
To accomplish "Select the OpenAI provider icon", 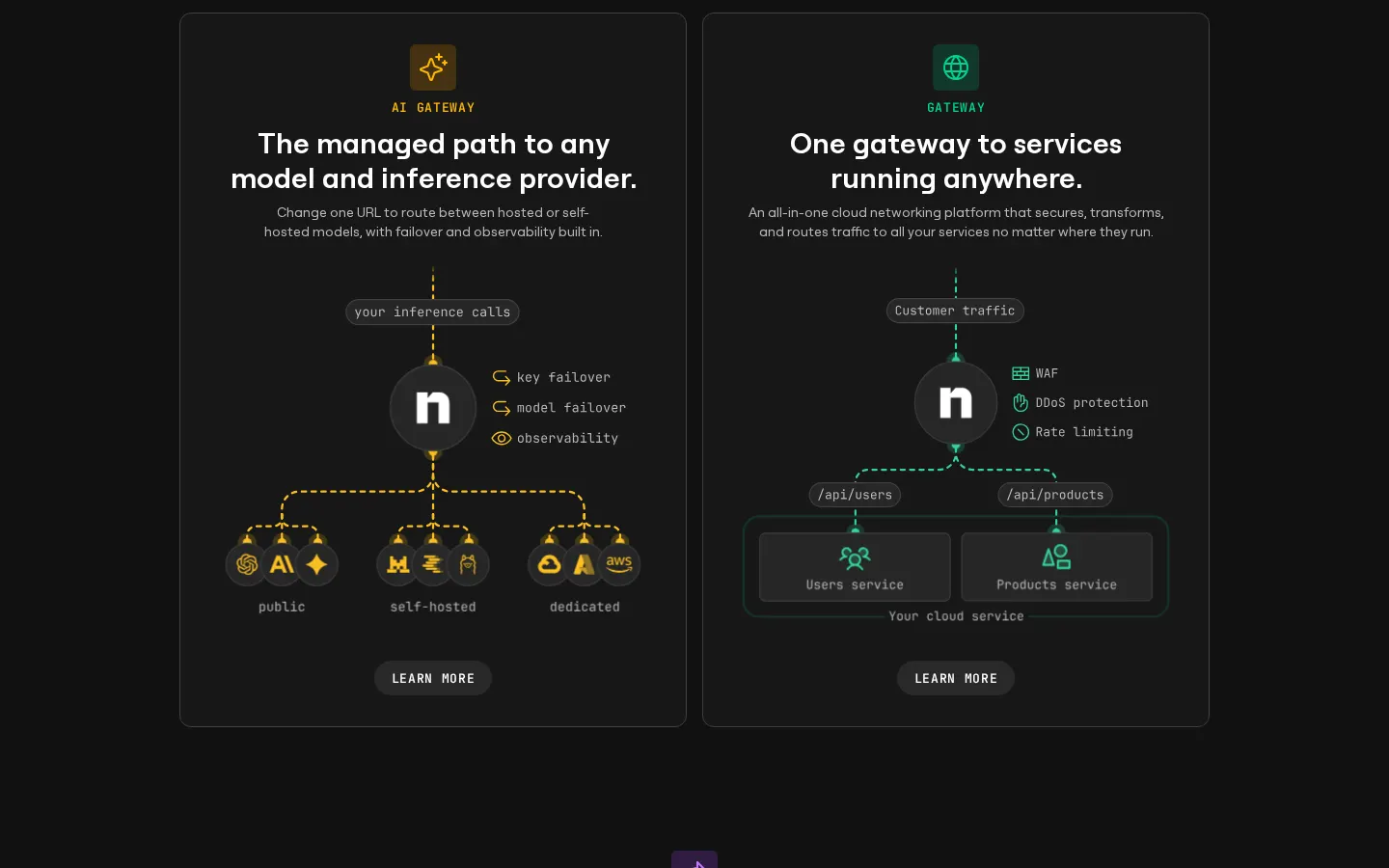I will (x=247, y=564).
